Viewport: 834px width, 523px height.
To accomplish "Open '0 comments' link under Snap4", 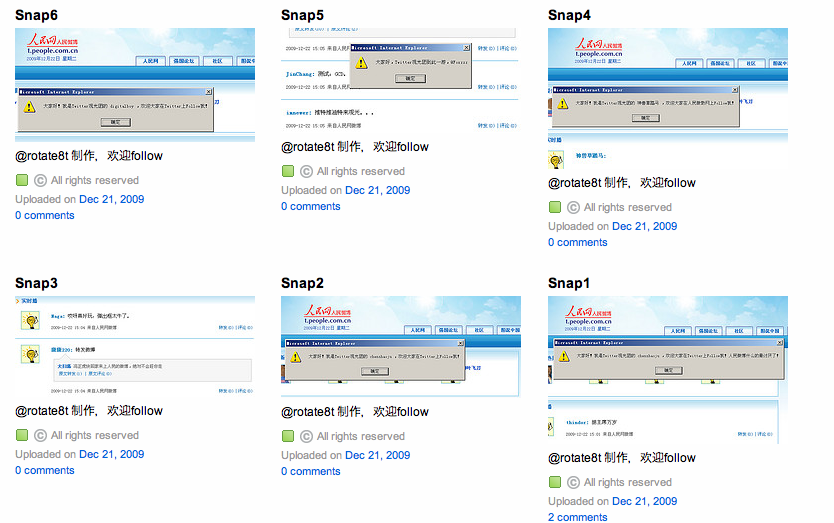I will pyautogui.click(x=577, y=242).
